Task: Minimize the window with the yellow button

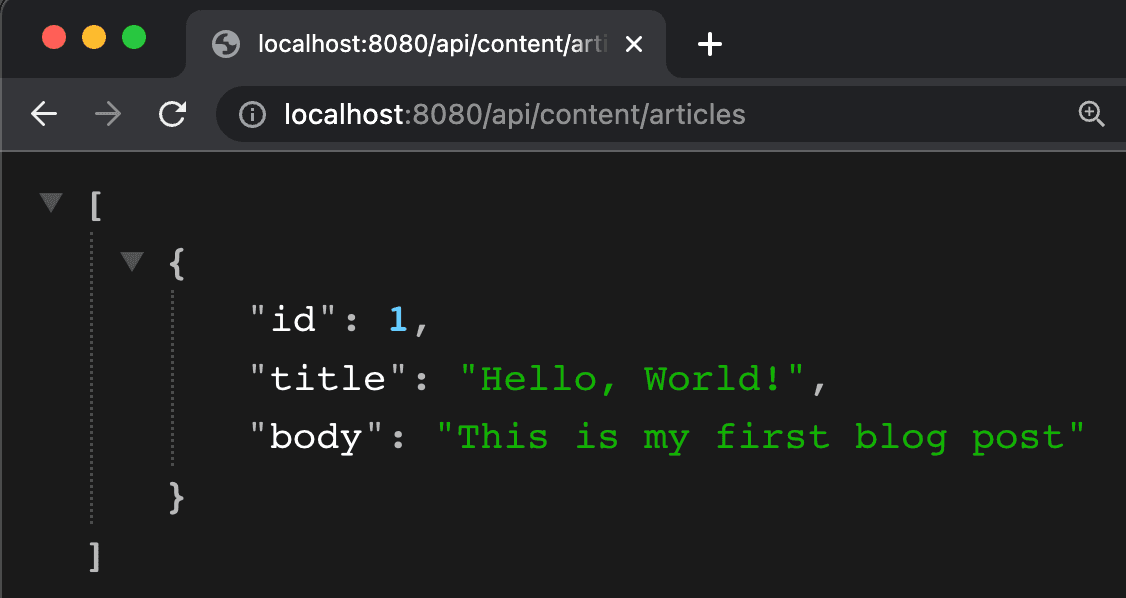Action: coord(93,38)
